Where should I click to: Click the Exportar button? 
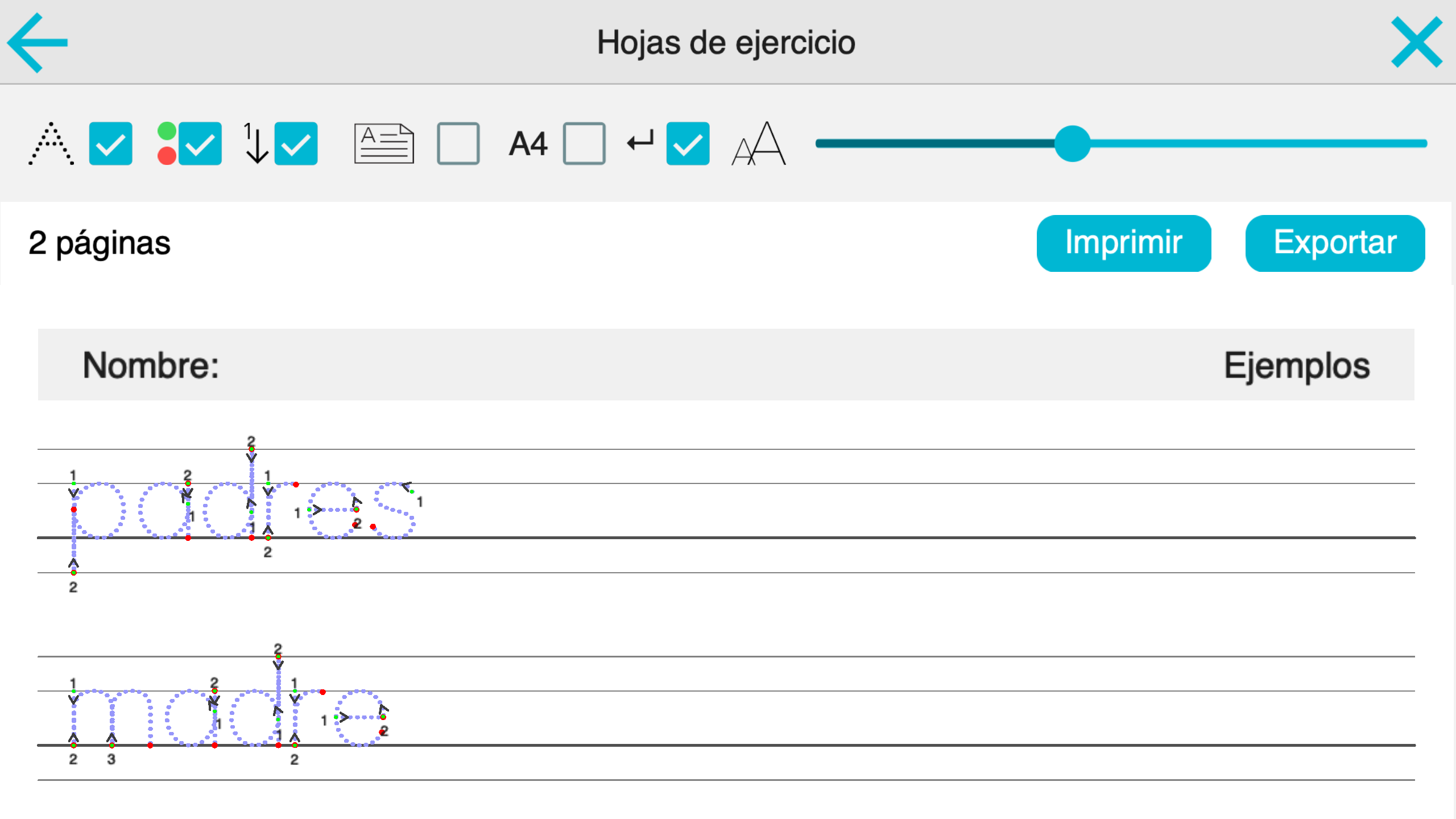(x=1335, y=243)
